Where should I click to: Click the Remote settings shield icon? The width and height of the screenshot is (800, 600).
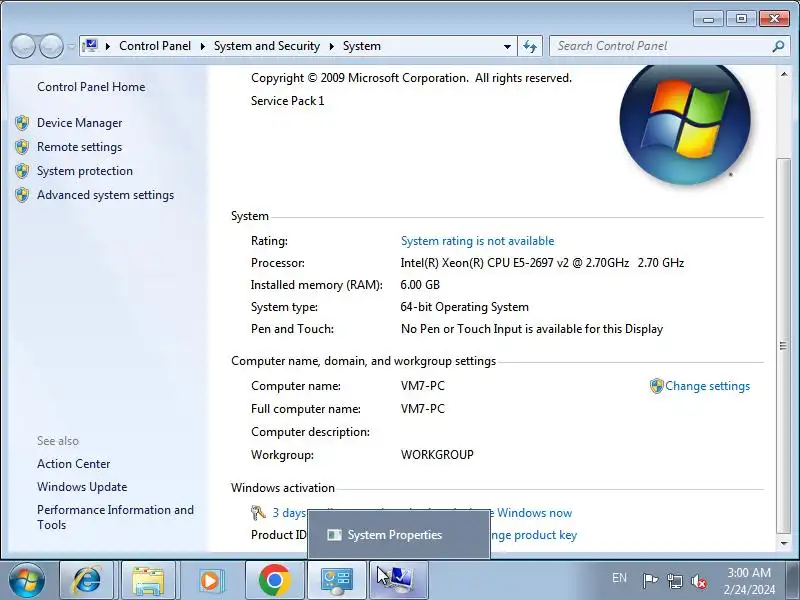click(22, 147)
